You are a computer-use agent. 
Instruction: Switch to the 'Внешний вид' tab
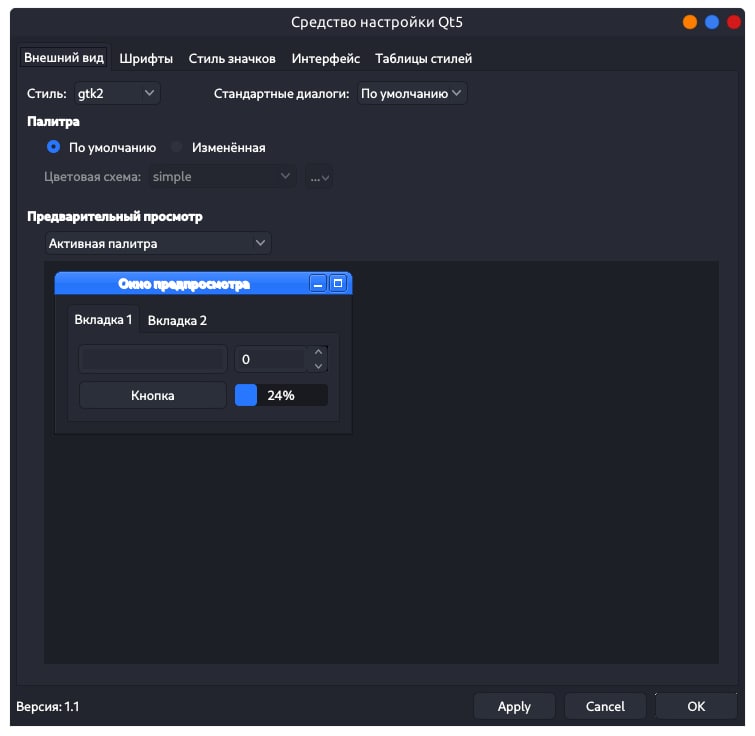click(x=64, y=58)
